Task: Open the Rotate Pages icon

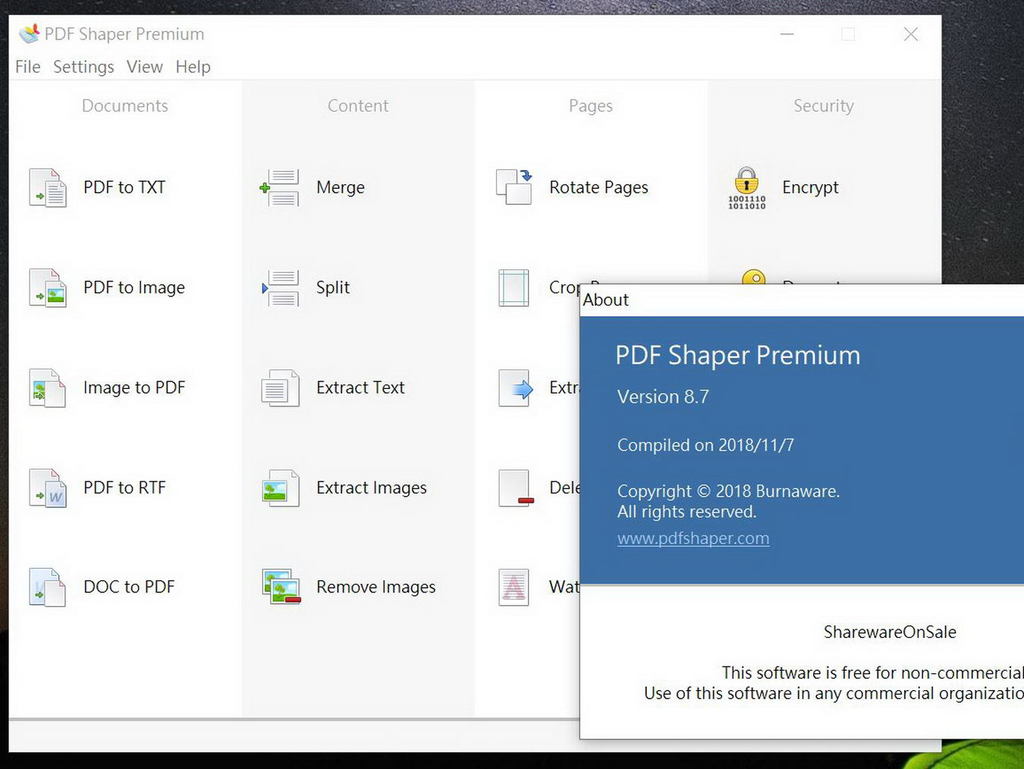Action: (514, 187)
